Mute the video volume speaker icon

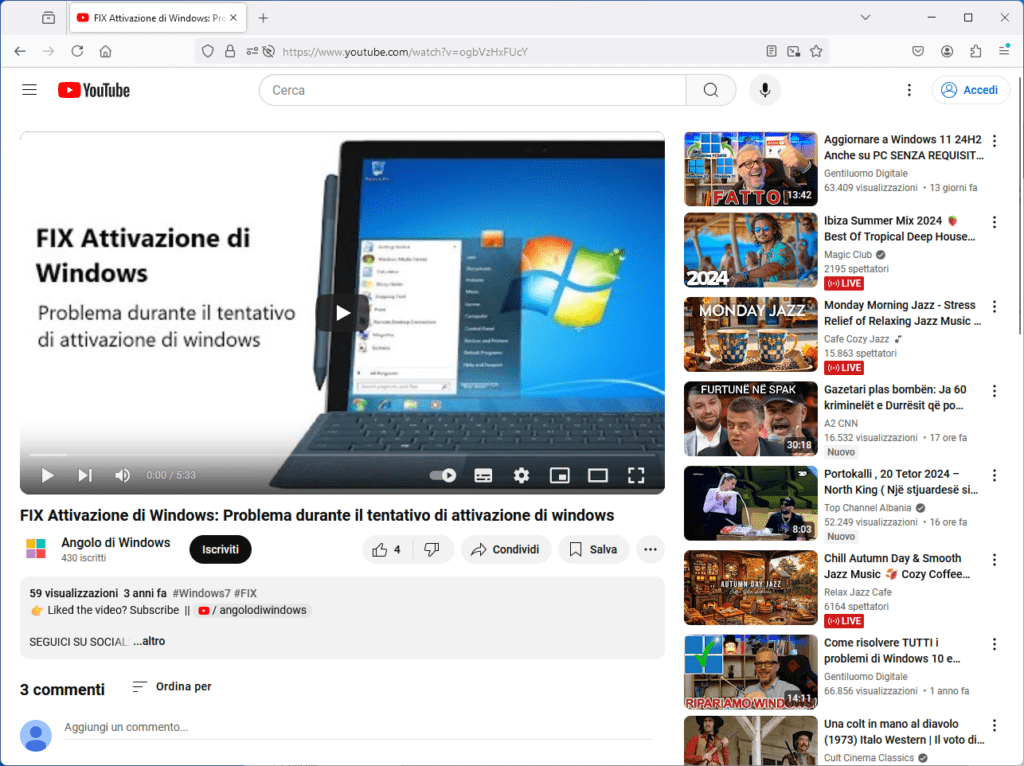122,475
